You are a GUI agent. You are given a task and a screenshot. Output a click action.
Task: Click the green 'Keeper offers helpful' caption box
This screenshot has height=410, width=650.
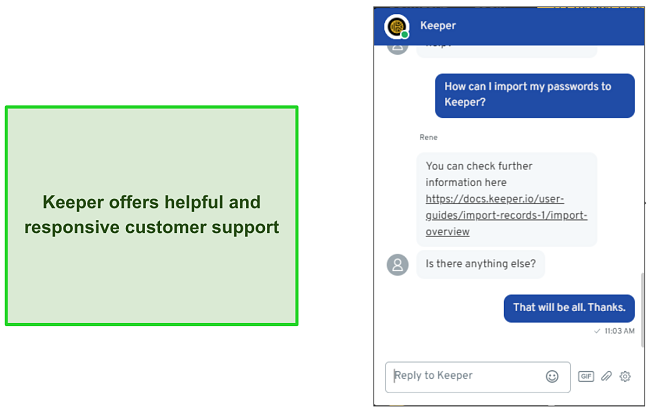(x=152, y=216)
